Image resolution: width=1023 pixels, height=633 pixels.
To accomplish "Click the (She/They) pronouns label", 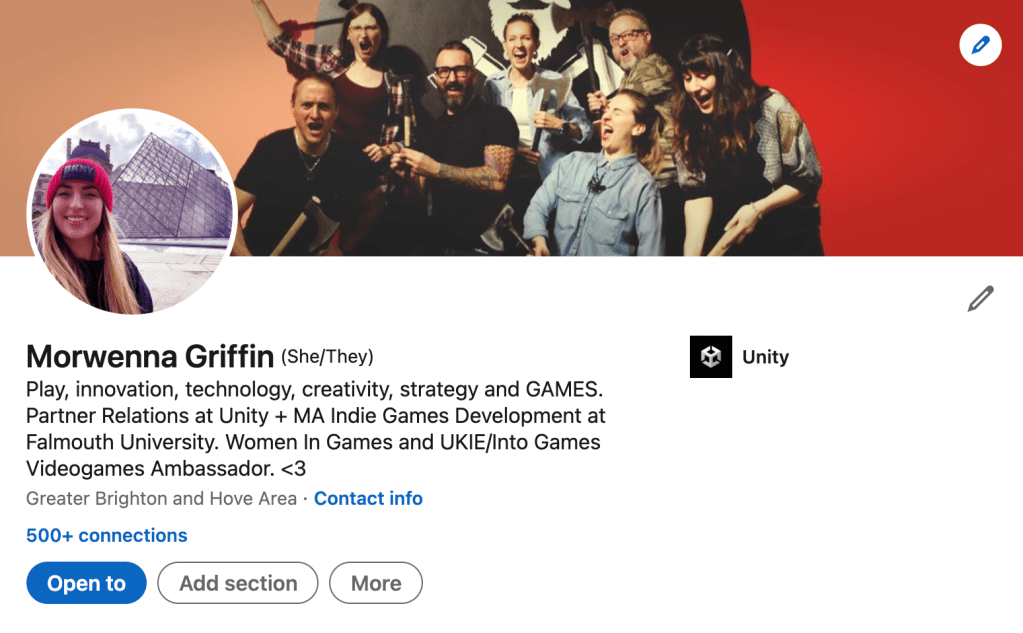I will (327, 357).
